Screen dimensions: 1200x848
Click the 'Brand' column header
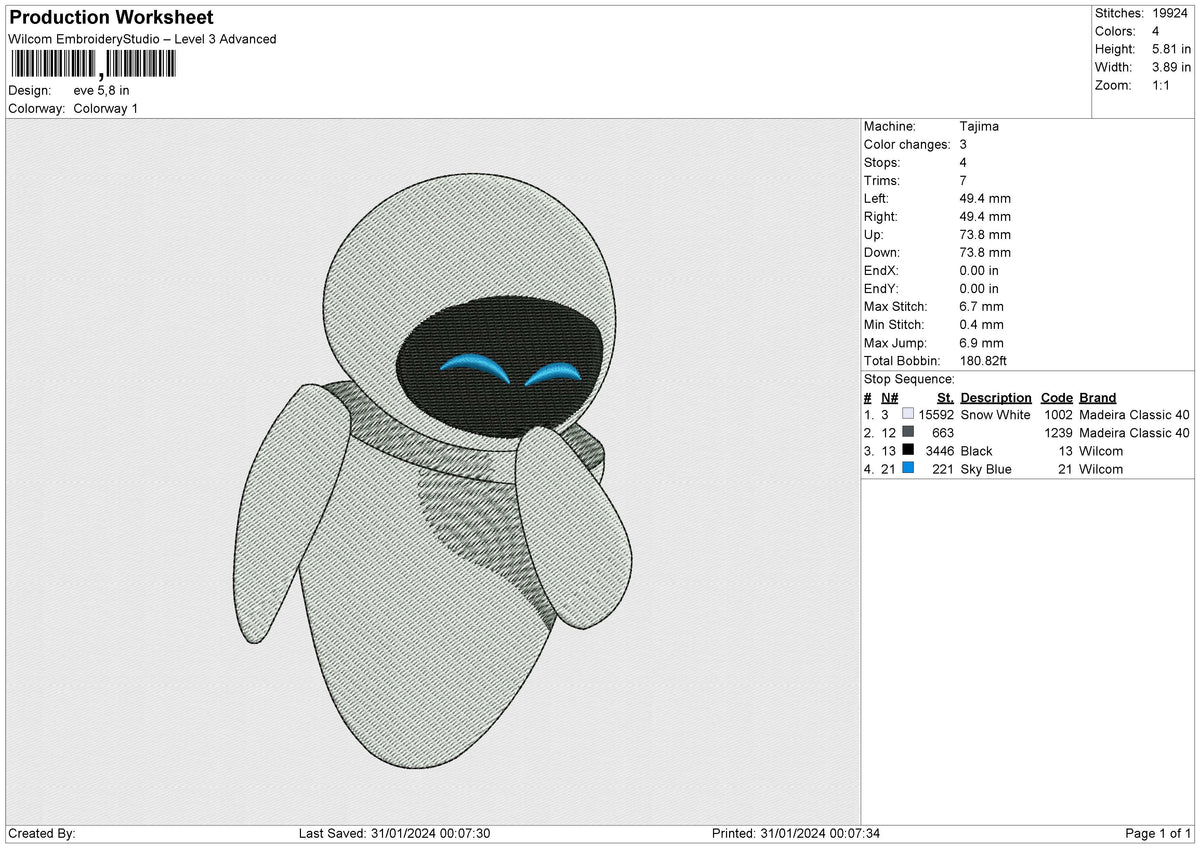click(x=1098, y=397)
